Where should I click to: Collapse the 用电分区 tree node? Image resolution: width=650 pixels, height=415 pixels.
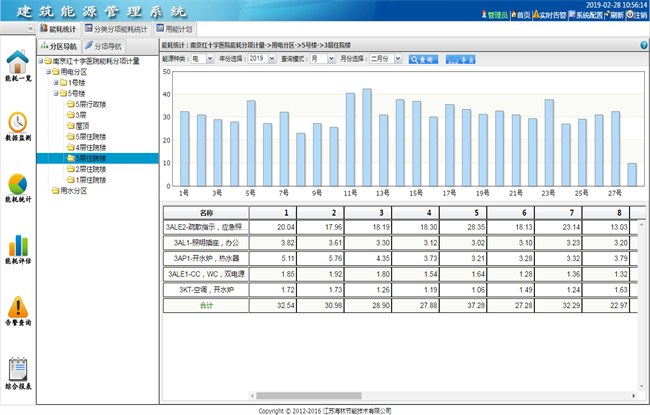click(x=48, y=72)
